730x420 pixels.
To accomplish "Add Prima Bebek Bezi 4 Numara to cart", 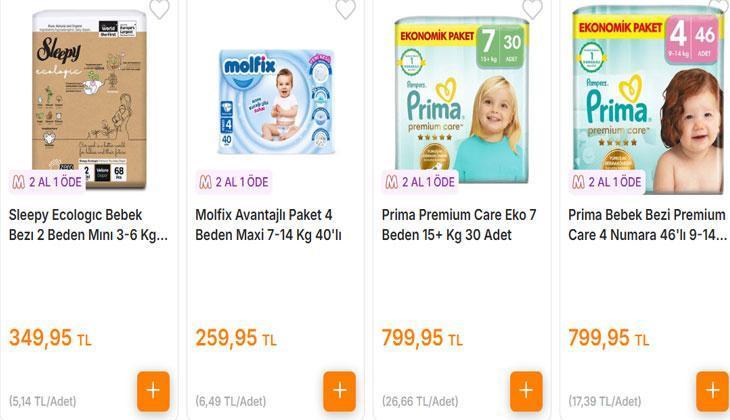I will point(712,391).
